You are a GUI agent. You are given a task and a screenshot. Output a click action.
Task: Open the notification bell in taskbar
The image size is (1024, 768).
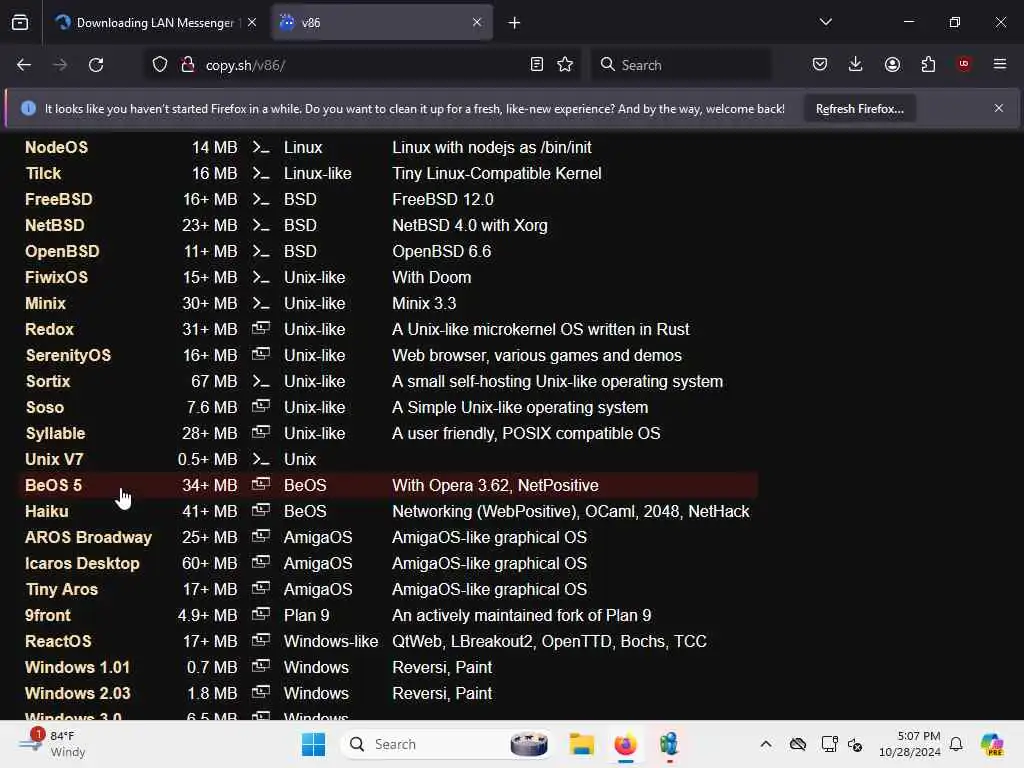pos(956,744)
